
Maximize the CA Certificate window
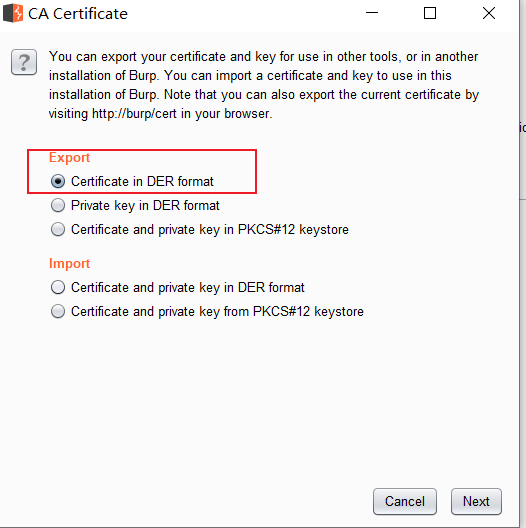point(430,13)
